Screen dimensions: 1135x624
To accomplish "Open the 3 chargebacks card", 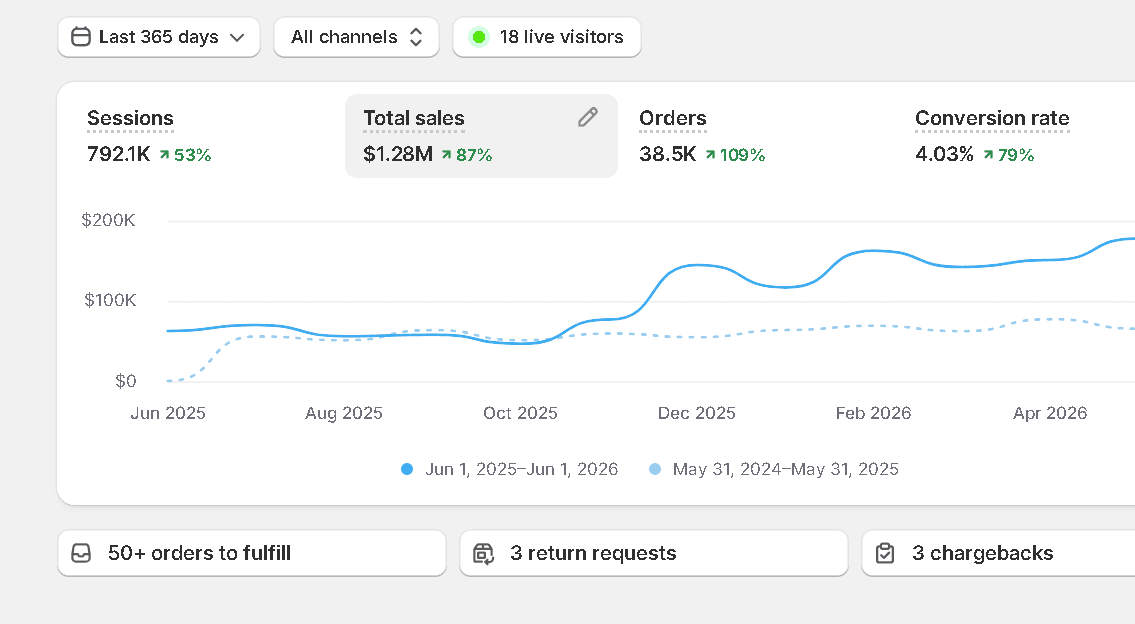I will [x=999, y=553].
